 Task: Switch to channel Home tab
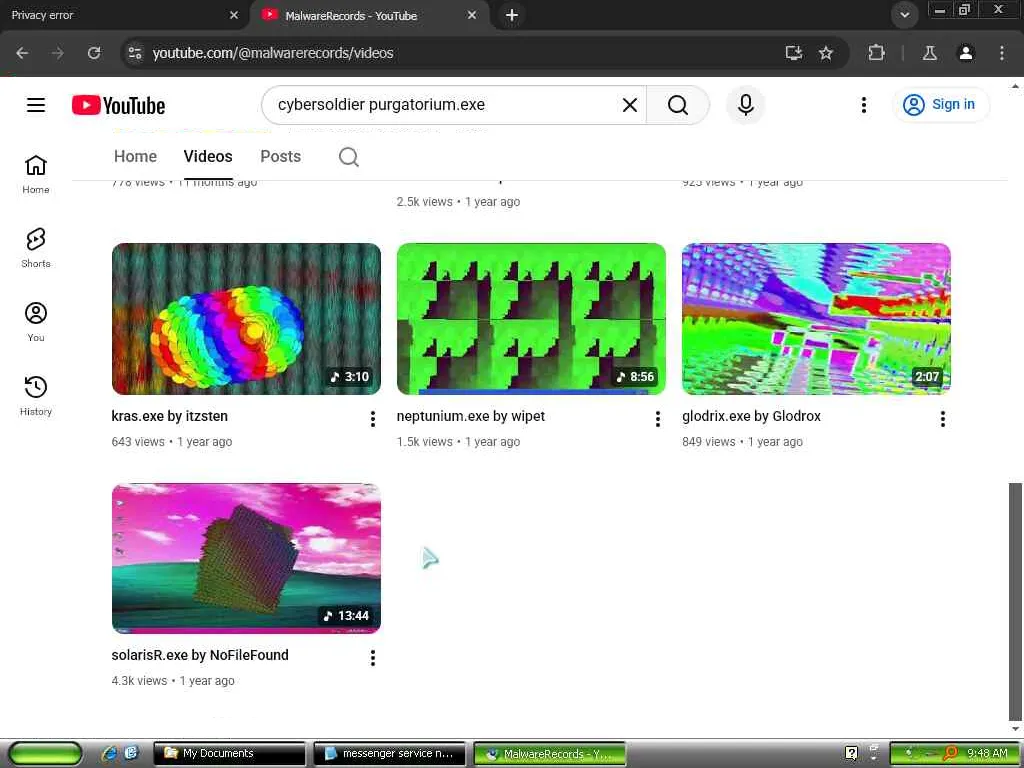[x=135, y=157]
